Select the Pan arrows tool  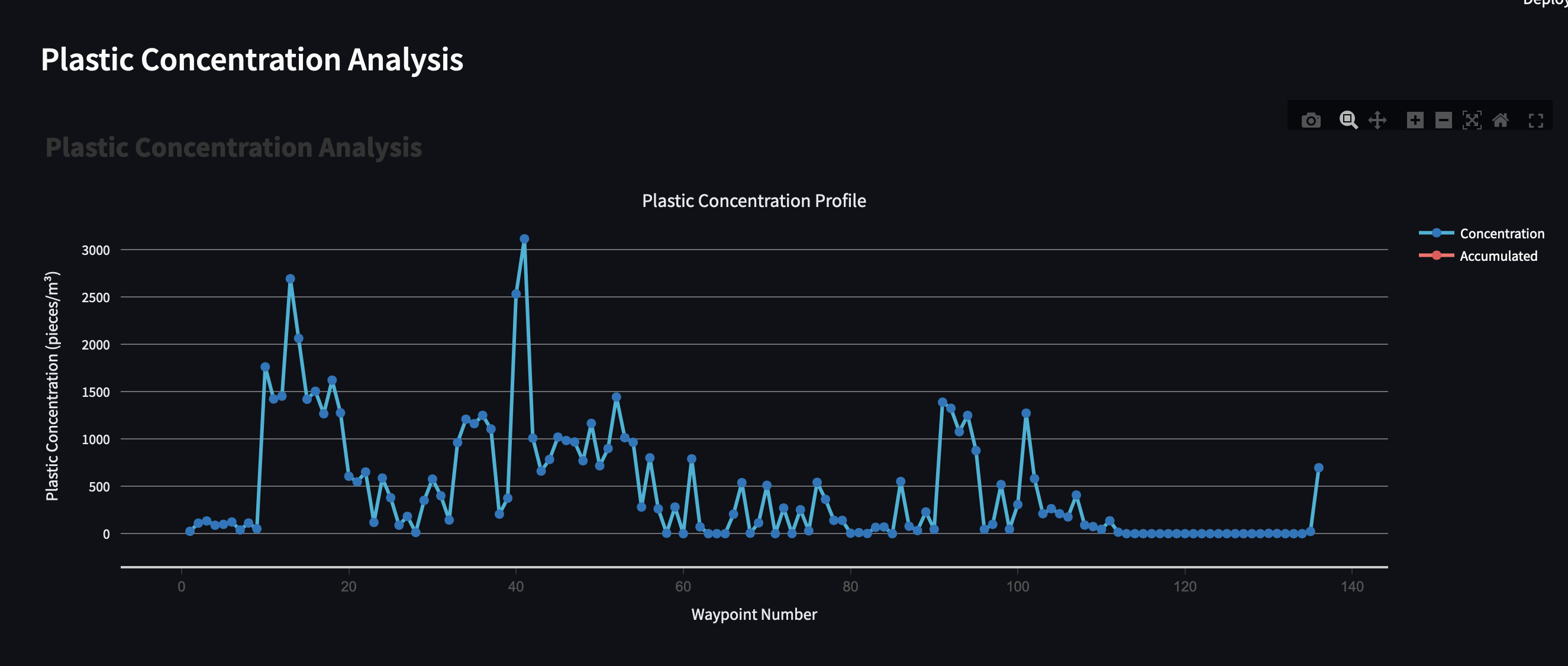pyautogui.click(x=1377, y=121)
